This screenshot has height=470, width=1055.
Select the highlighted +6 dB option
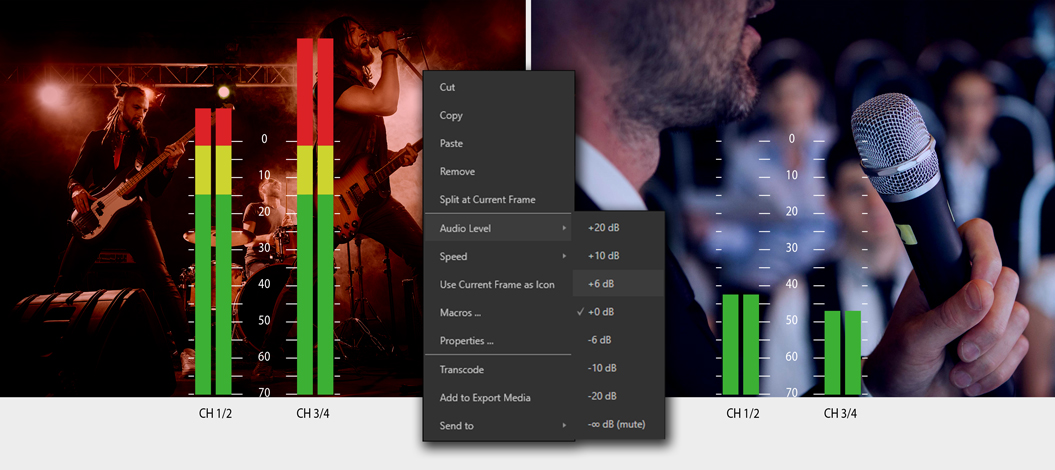pos(602,284)
